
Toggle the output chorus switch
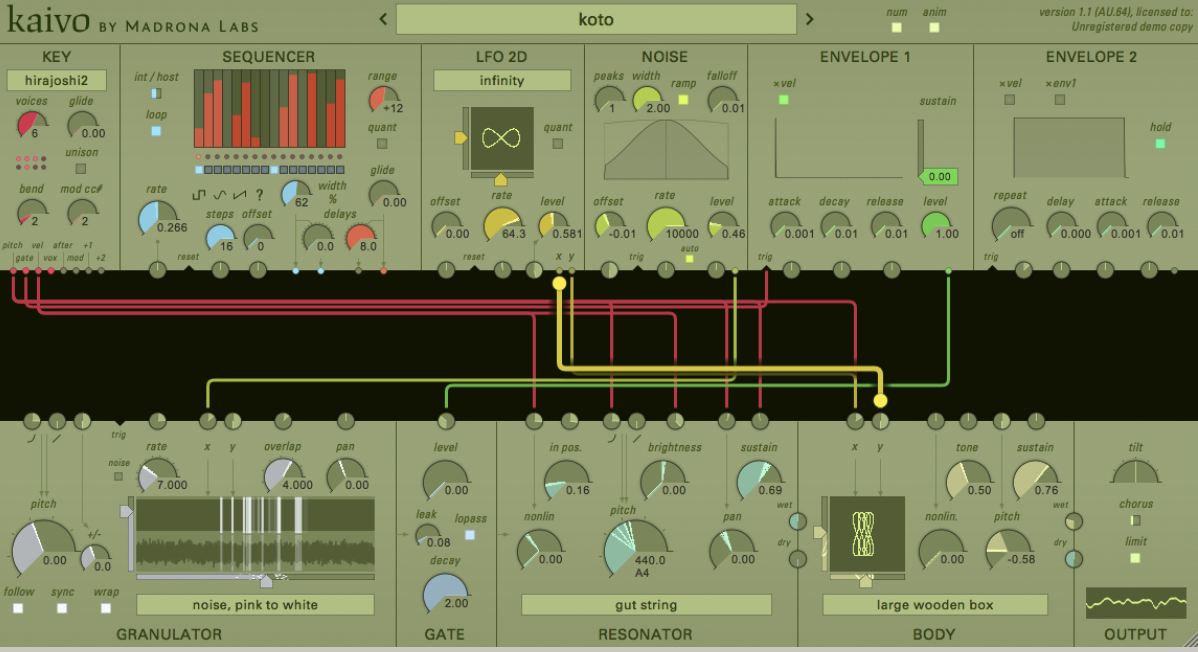(x=1135, y=521)
